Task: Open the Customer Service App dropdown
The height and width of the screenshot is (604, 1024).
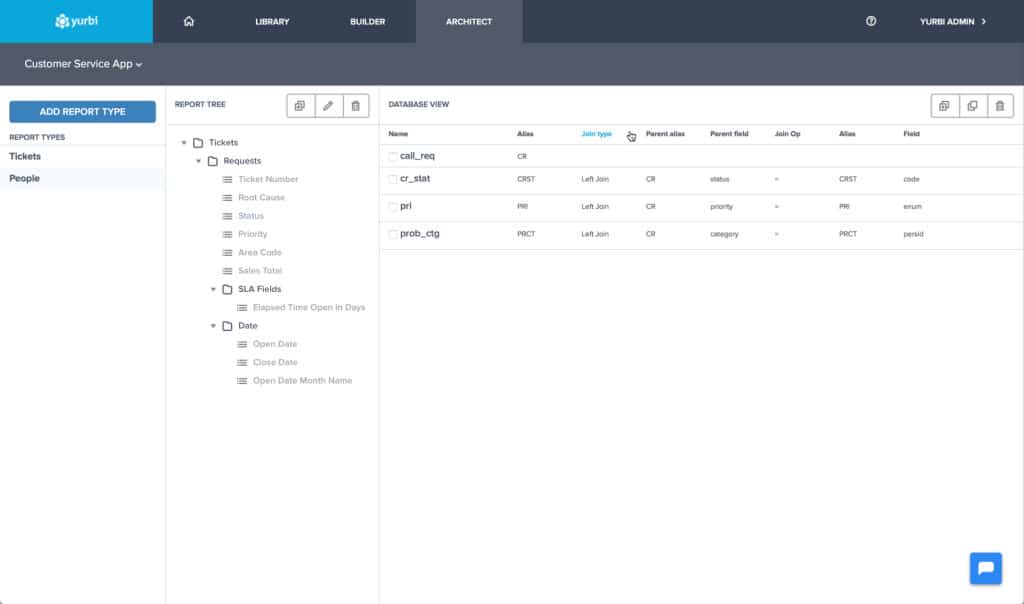Action: (83, 64)
